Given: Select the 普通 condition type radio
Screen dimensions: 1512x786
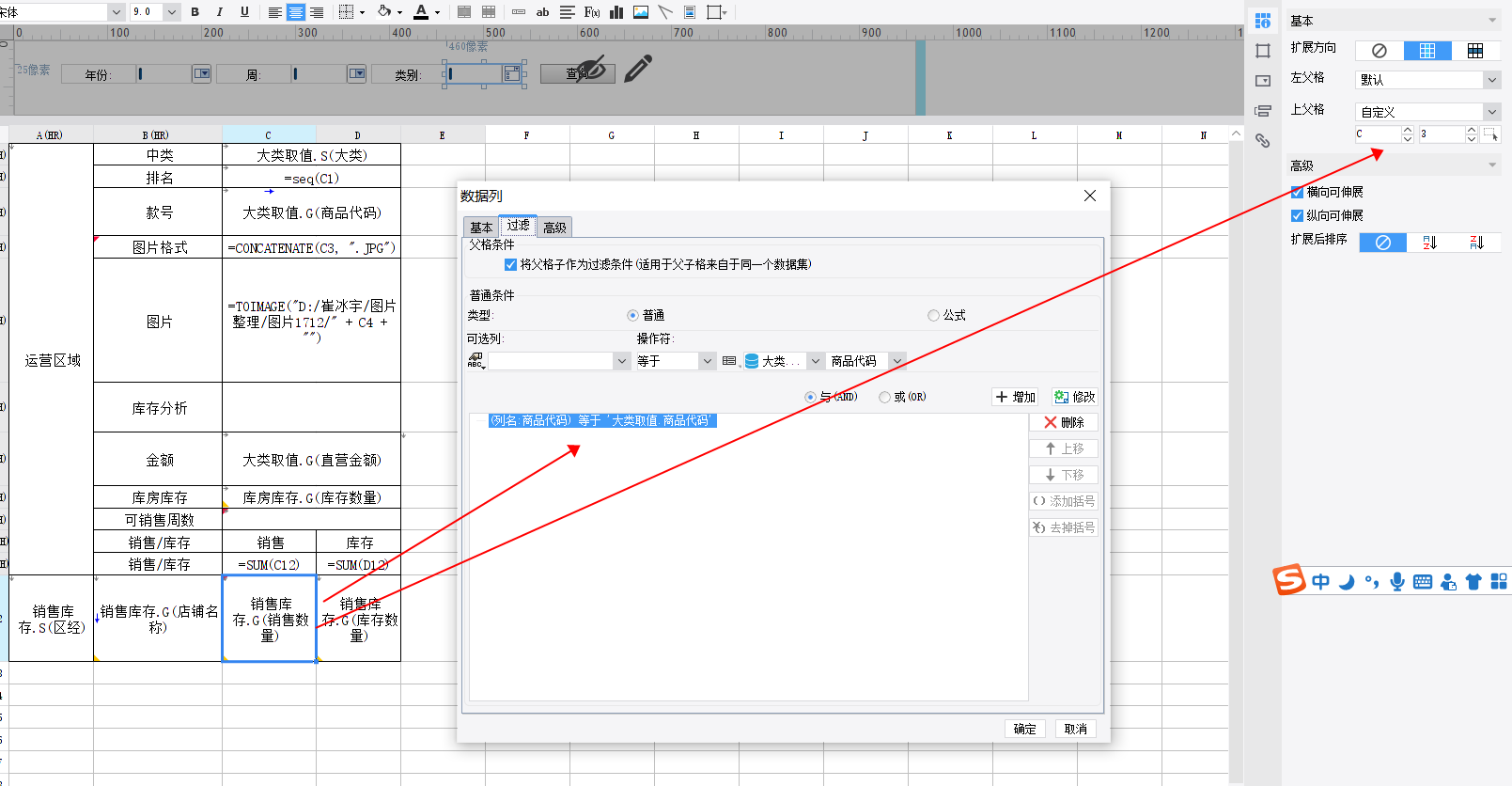Looking at the screenshot, I should pyautogui.click(x=632, y=316).
